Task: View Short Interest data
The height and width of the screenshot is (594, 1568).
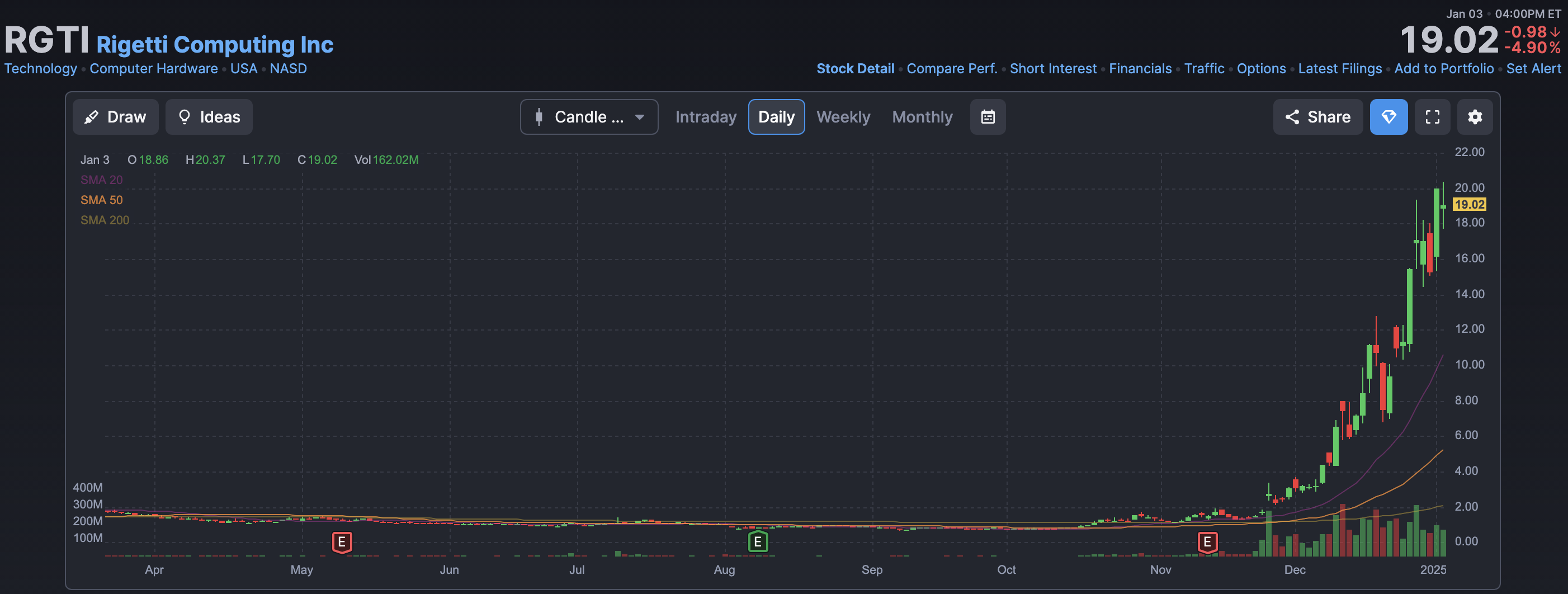Action: (x=1053, y=69)
